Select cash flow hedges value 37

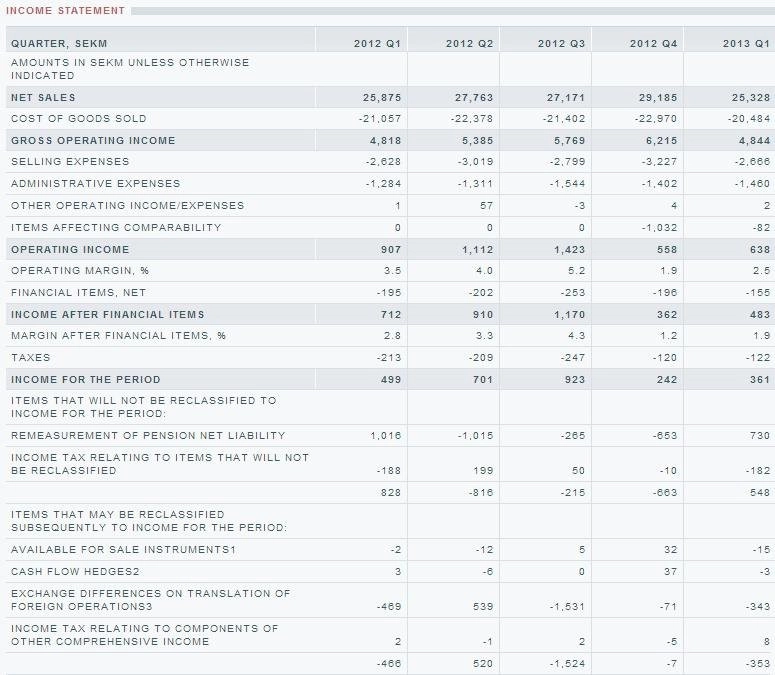point(670,571)
